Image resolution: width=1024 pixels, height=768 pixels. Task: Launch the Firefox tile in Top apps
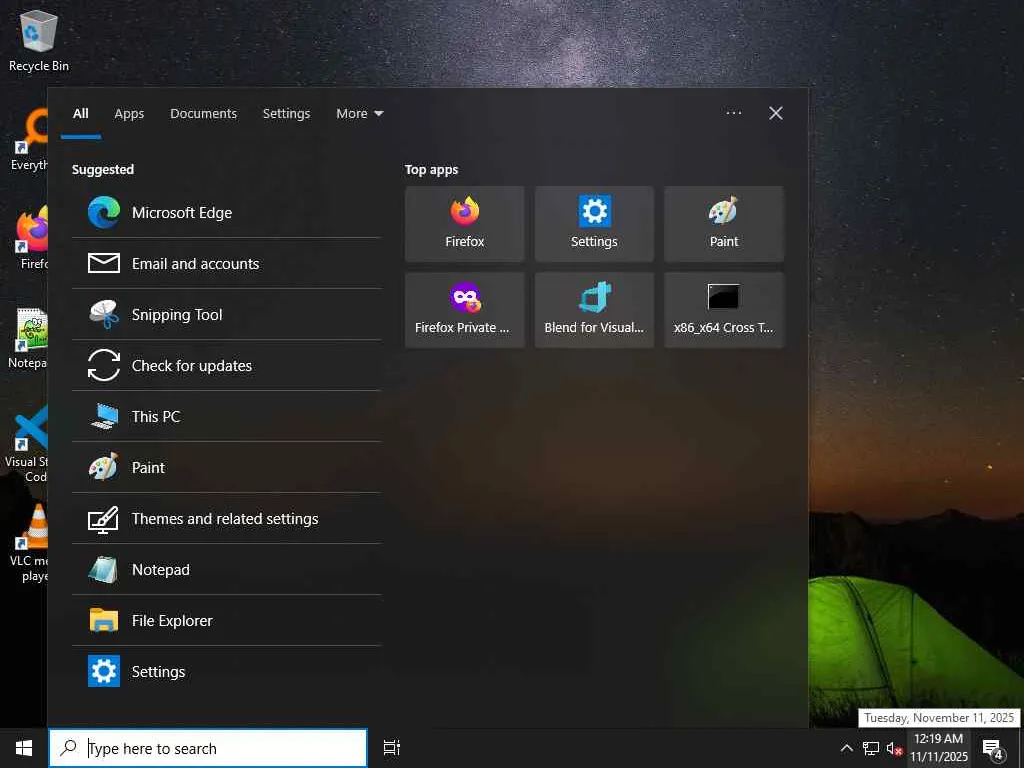464,224
